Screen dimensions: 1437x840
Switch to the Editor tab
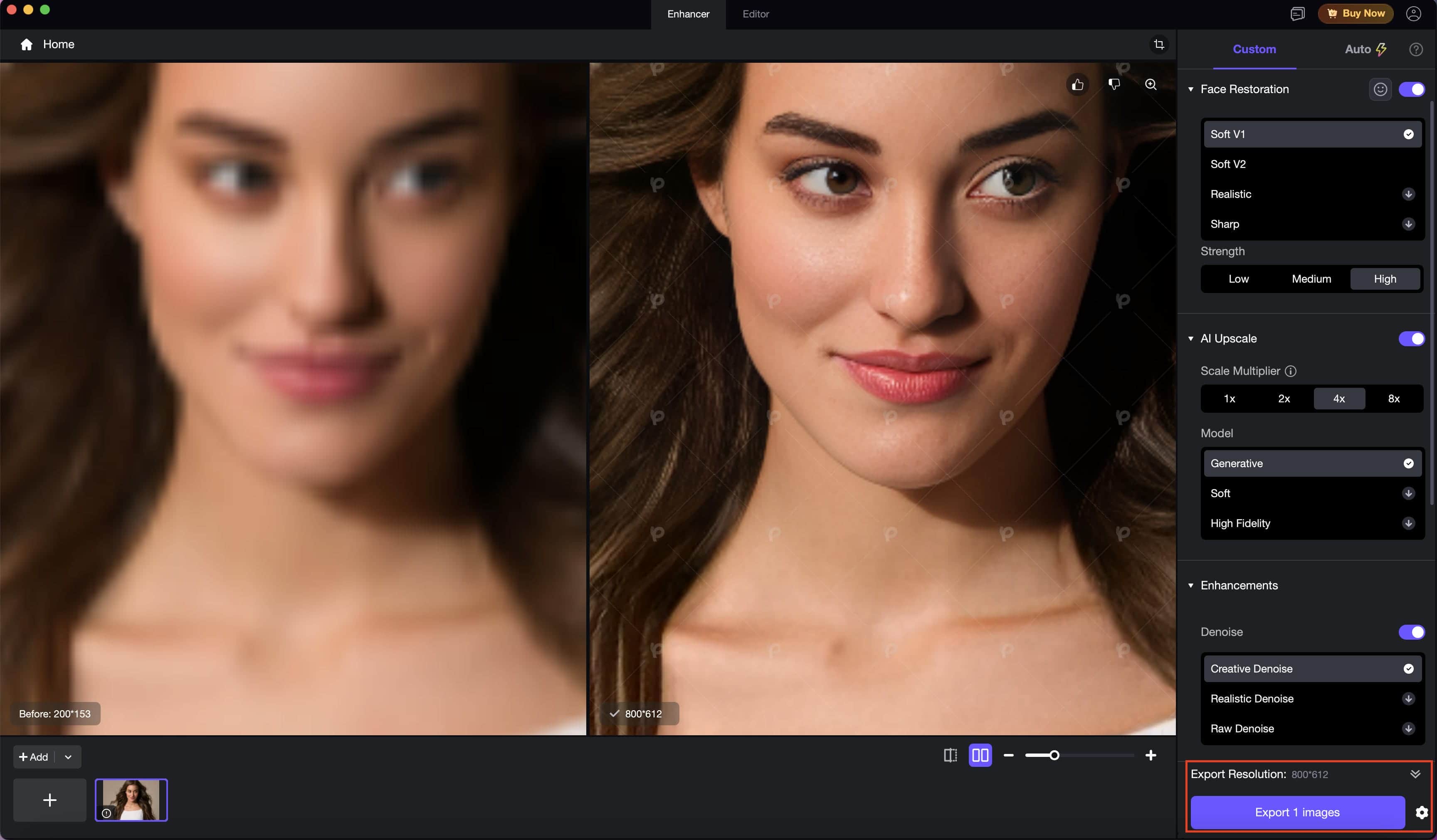[756, 14]
